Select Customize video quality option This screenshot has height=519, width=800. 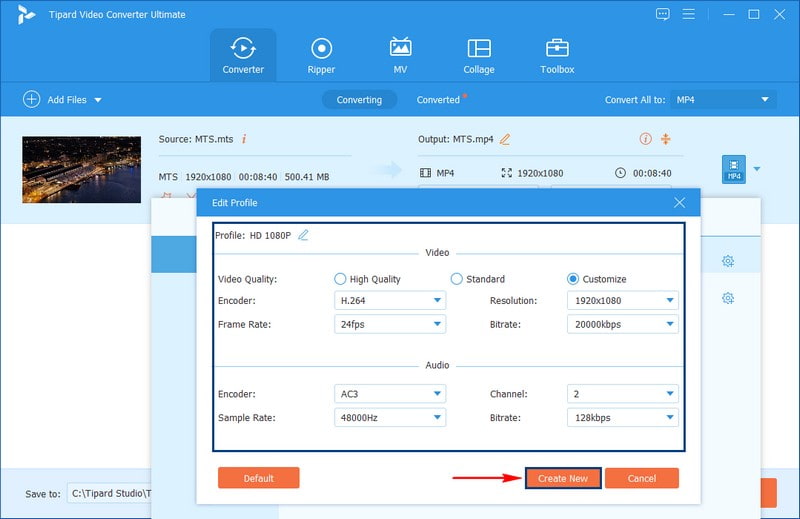(x=572, y=279)
